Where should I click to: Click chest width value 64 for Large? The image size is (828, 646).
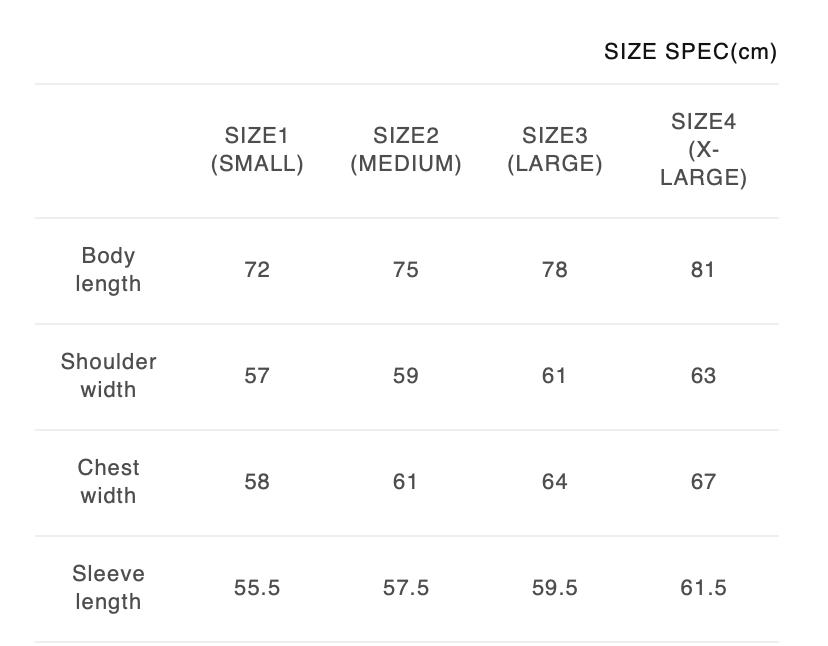pyautogui.click(x=555, y=482)
